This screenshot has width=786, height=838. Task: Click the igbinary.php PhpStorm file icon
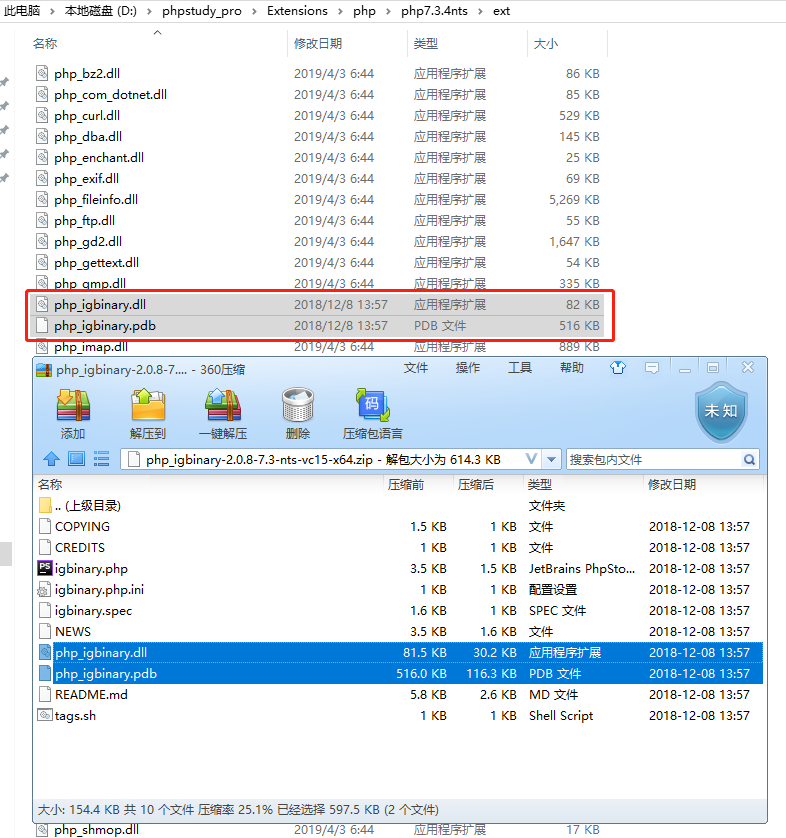click(45, 568)
